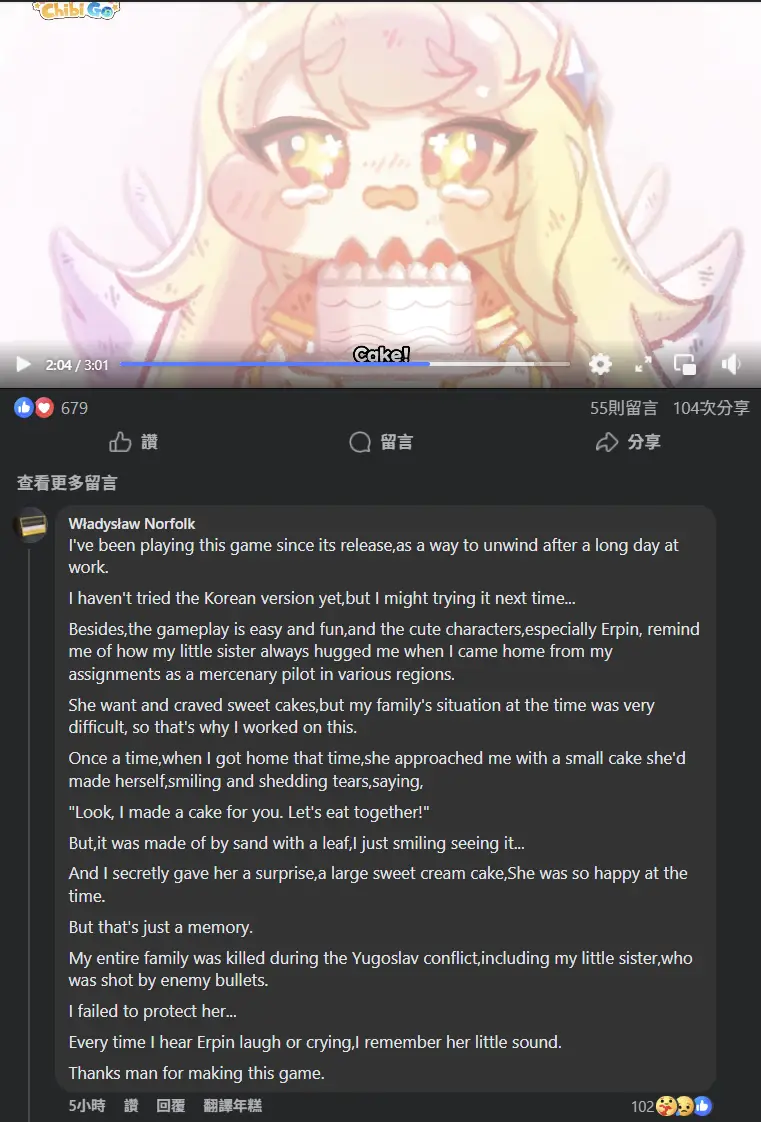Like the post with 讚 button
This screenshot has width=761, height=1122.
(133, 442)
